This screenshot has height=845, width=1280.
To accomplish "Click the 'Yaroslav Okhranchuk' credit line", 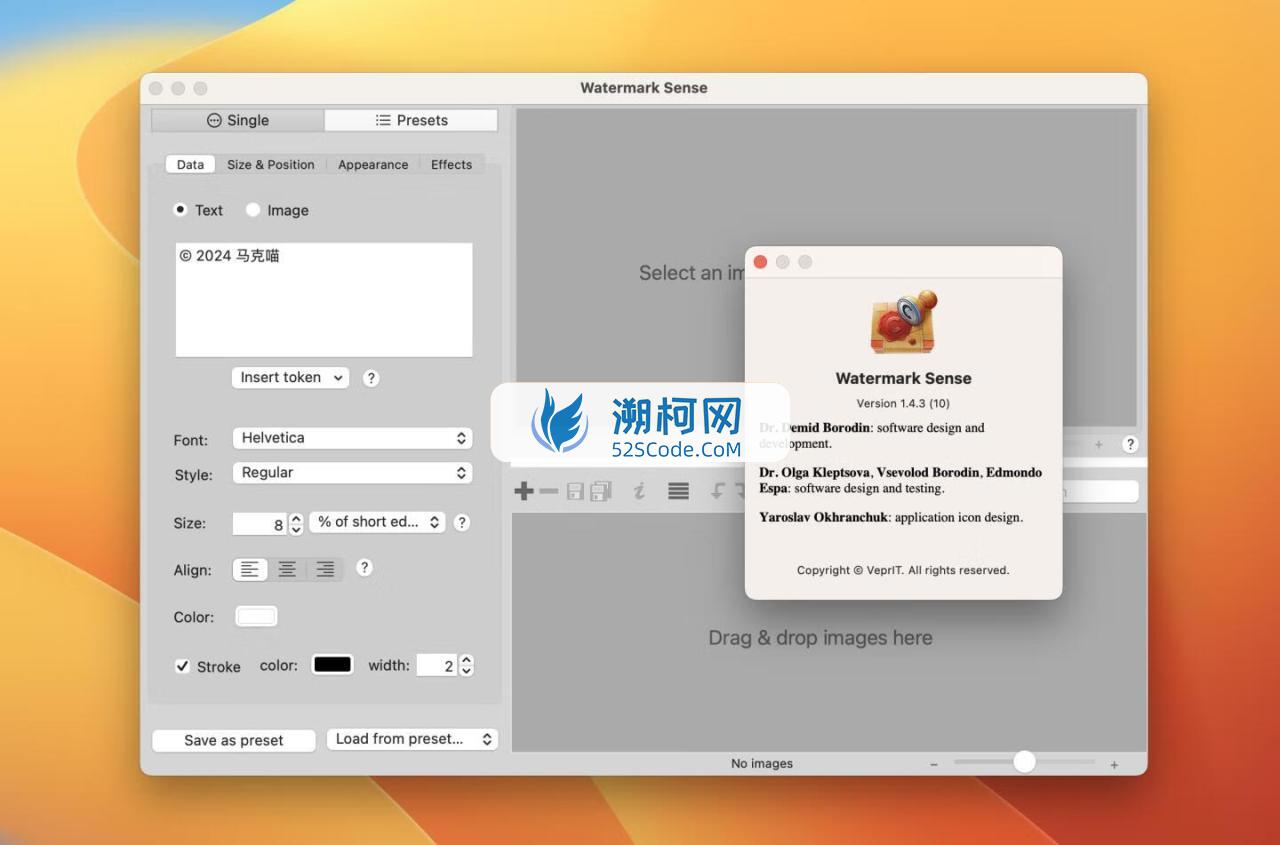I will 891,518.
